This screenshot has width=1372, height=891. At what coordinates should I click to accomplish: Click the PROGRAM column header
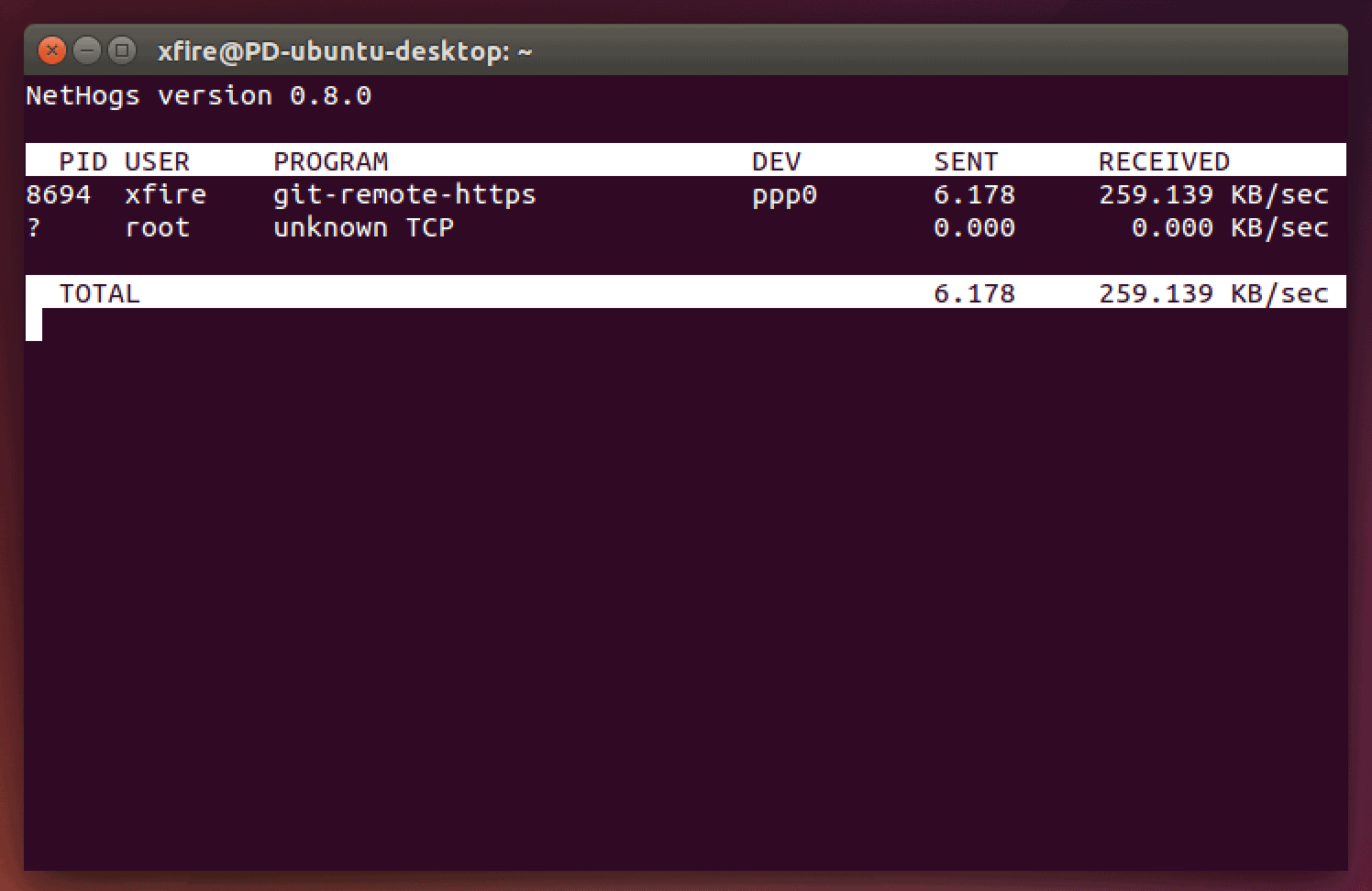[330, 162]
